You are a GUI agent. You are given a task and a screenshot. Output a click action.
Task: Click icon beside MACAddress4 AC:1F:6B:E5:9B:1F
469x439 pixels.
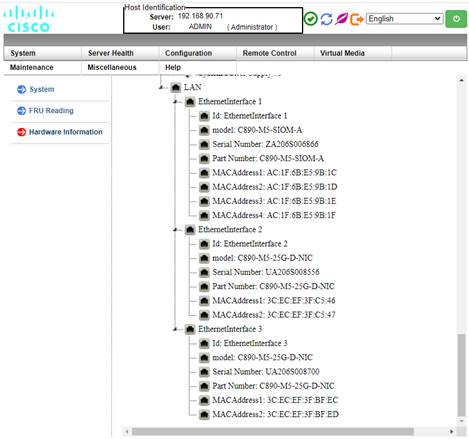pyautogui.click(x=204, y=216)
